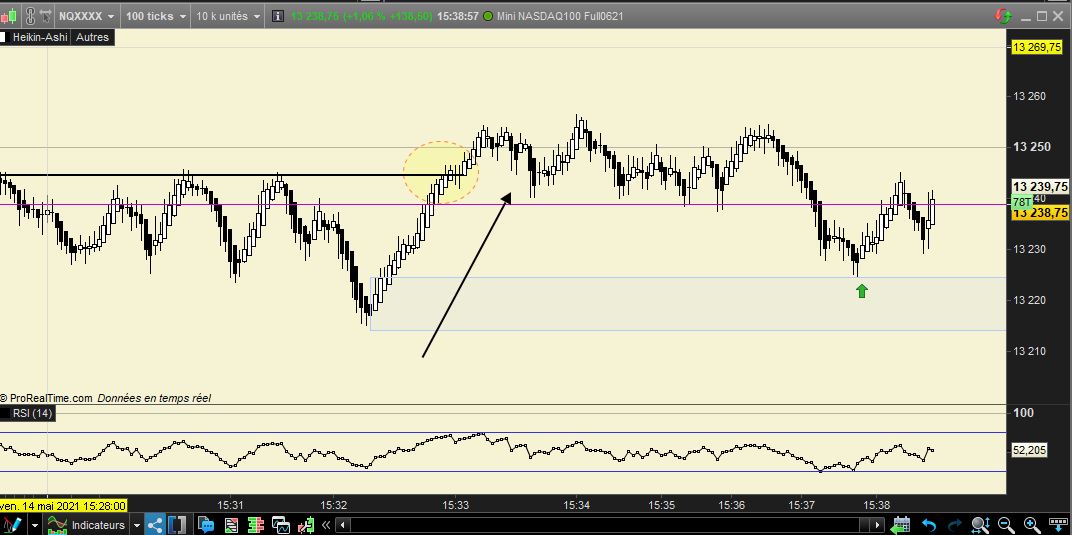This screenshot has width=1072, height=535.
Task: Minimize the chart window
Action: click(1026, 20)
